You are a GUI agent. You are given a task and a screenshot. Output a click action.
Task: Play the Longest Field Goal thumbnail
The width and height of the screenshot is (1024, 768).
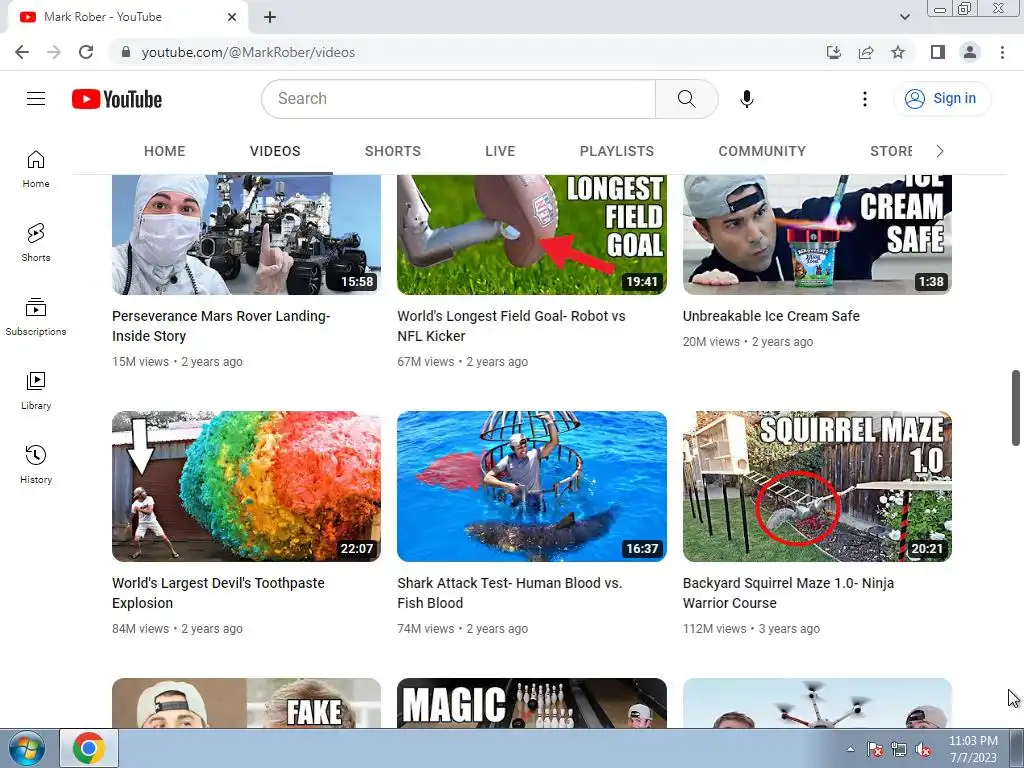point(532,234)
